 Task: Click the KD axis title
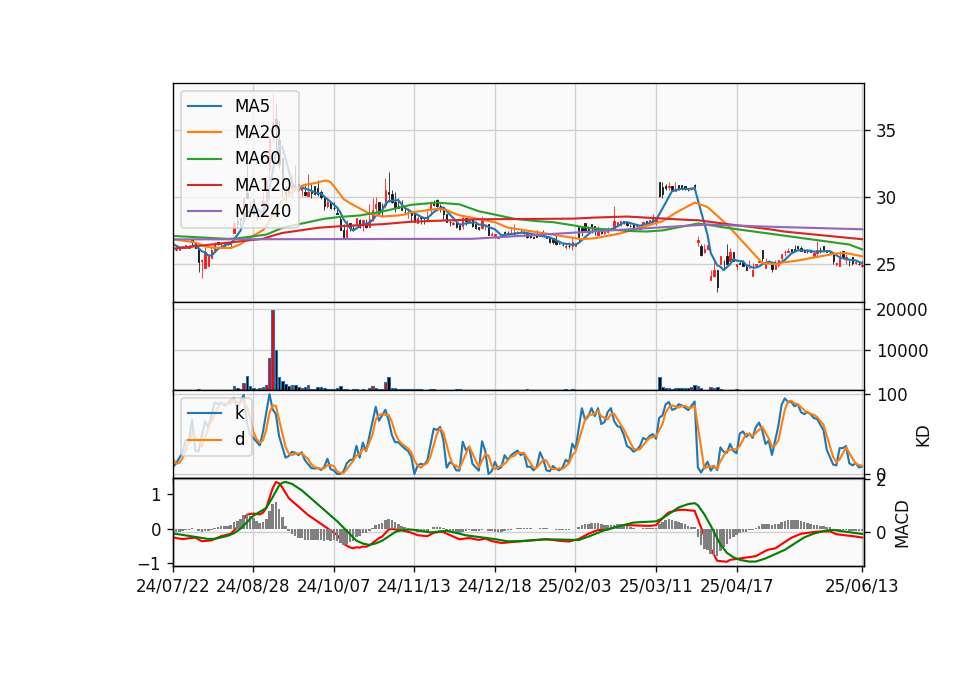(x=923, y=436)
